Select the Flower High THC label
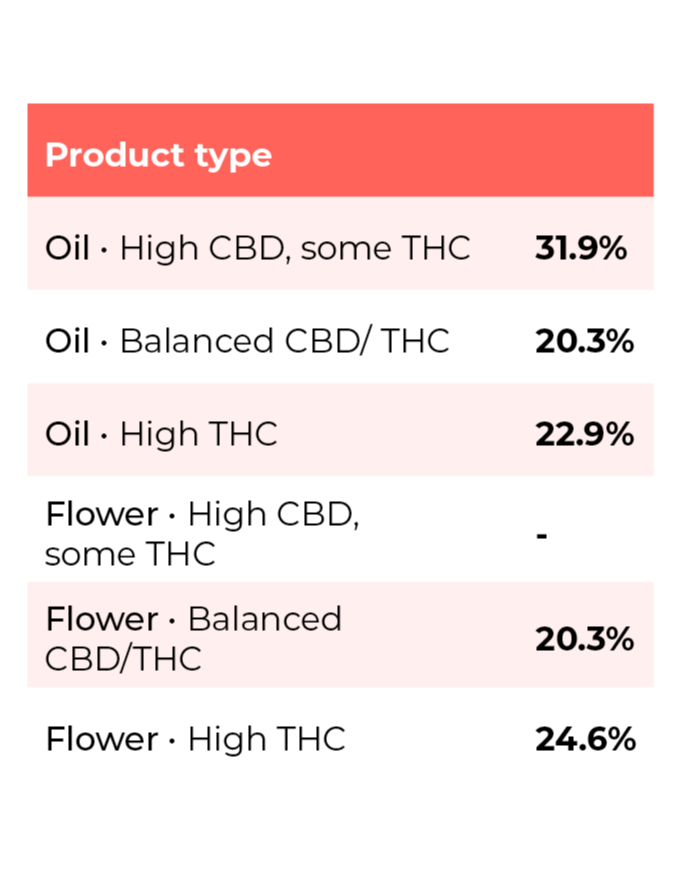This screenshot has height=889, width=685. [x=196, y=739]
